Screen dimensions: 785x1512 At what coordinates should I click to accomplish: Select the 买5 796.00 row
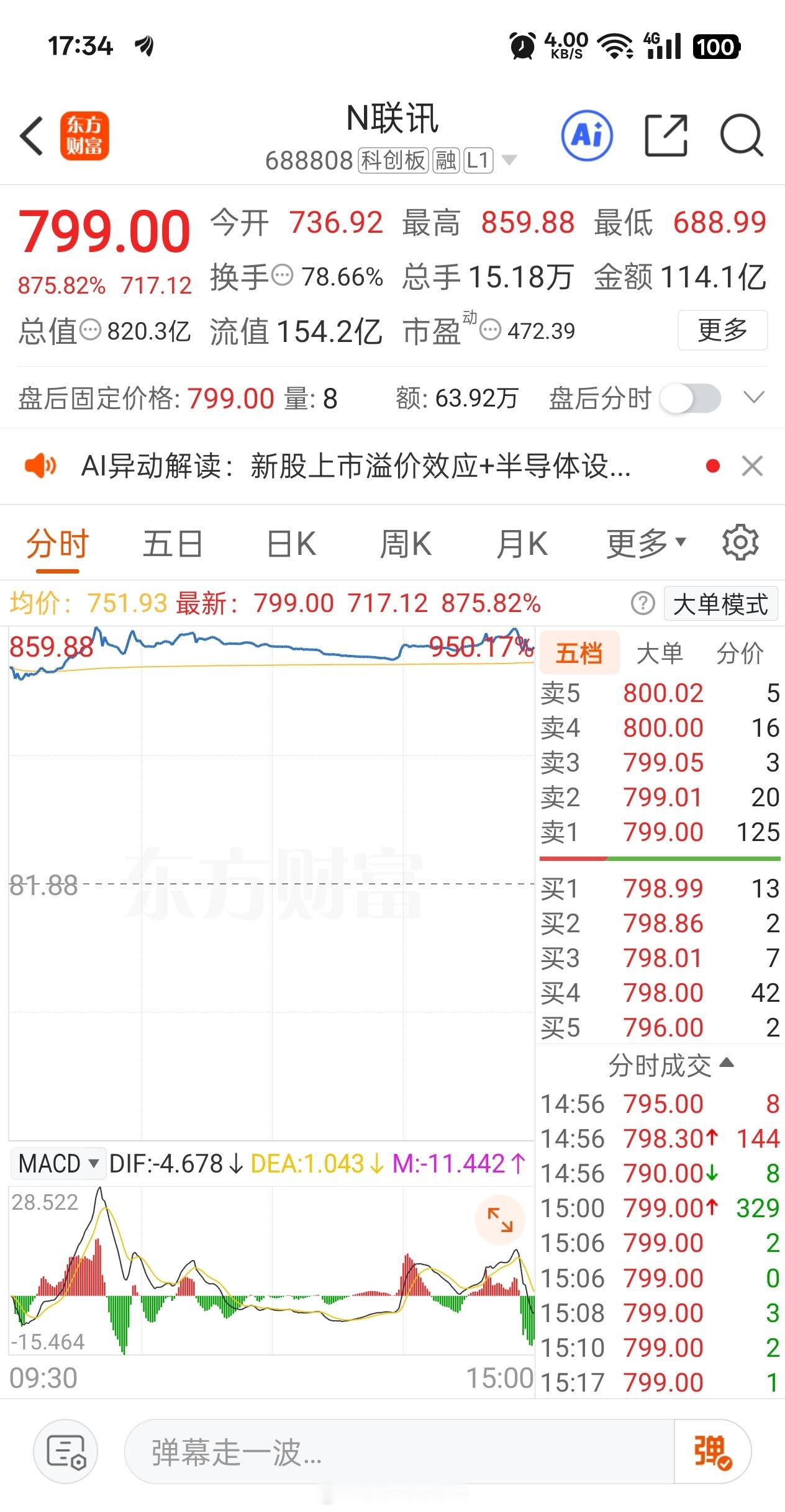660,1027
